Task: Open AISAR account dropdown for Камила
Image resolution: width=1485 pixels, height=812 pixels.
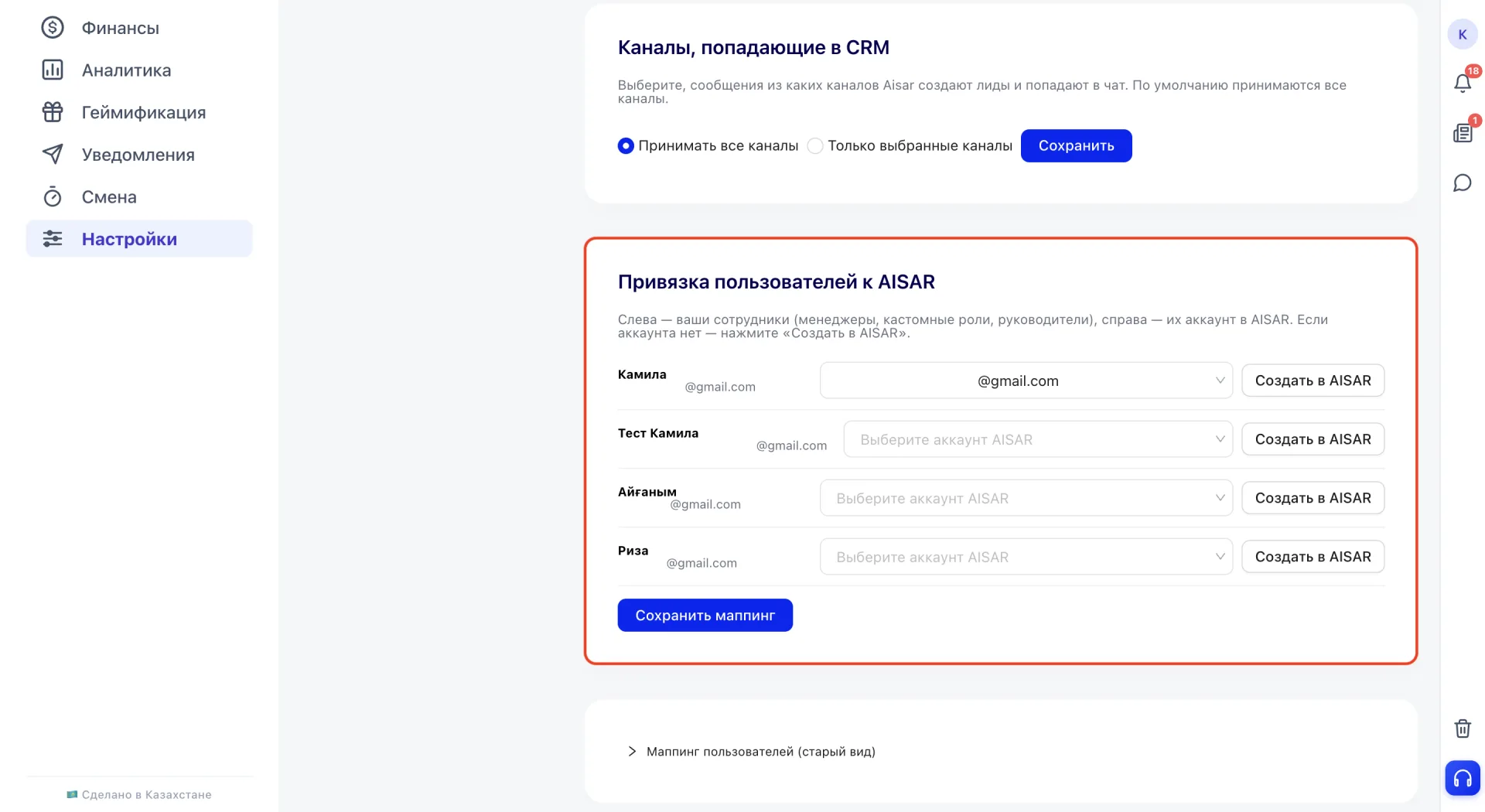Action: pos(1026,380)
